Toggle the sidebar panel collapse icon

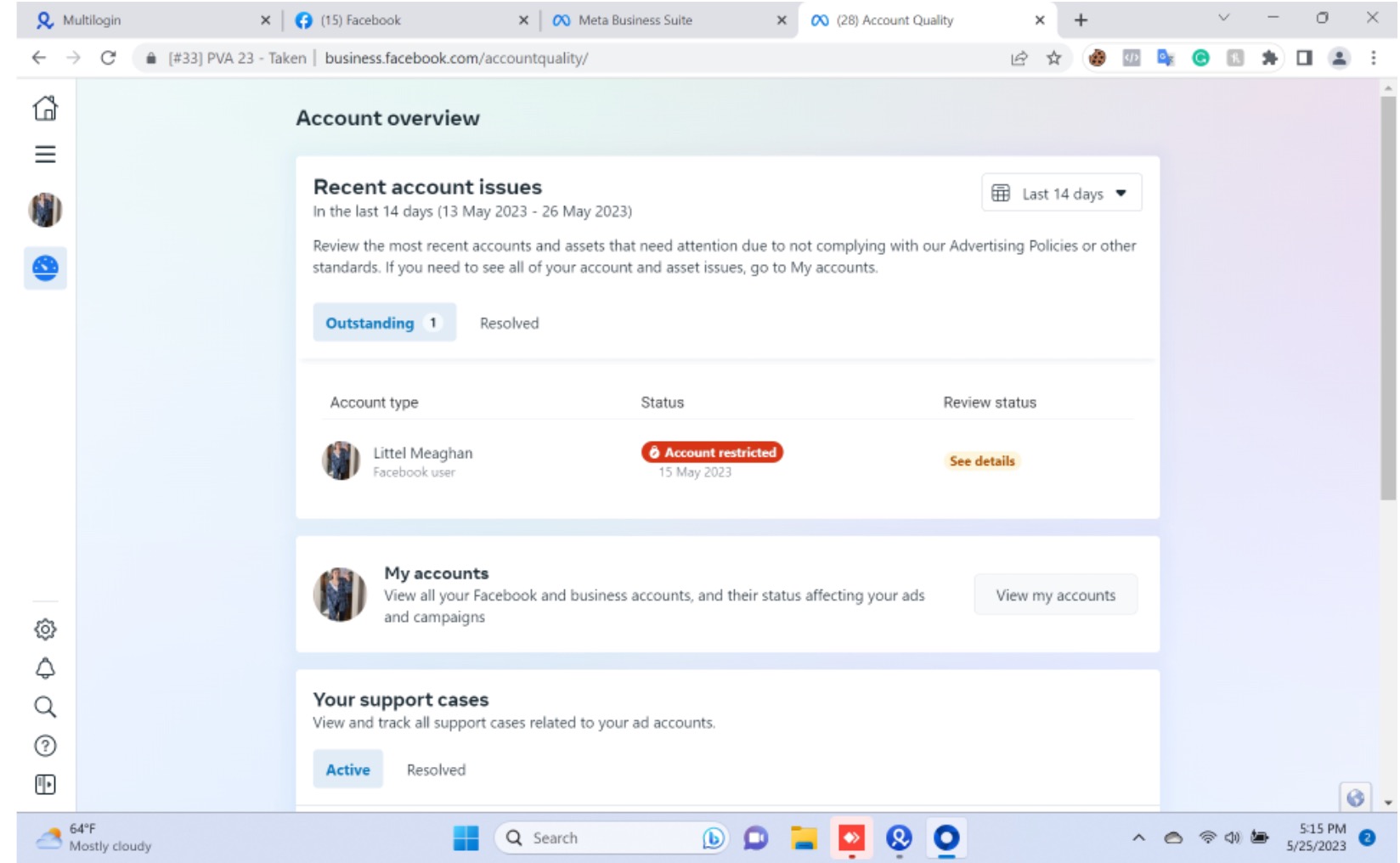45,784
